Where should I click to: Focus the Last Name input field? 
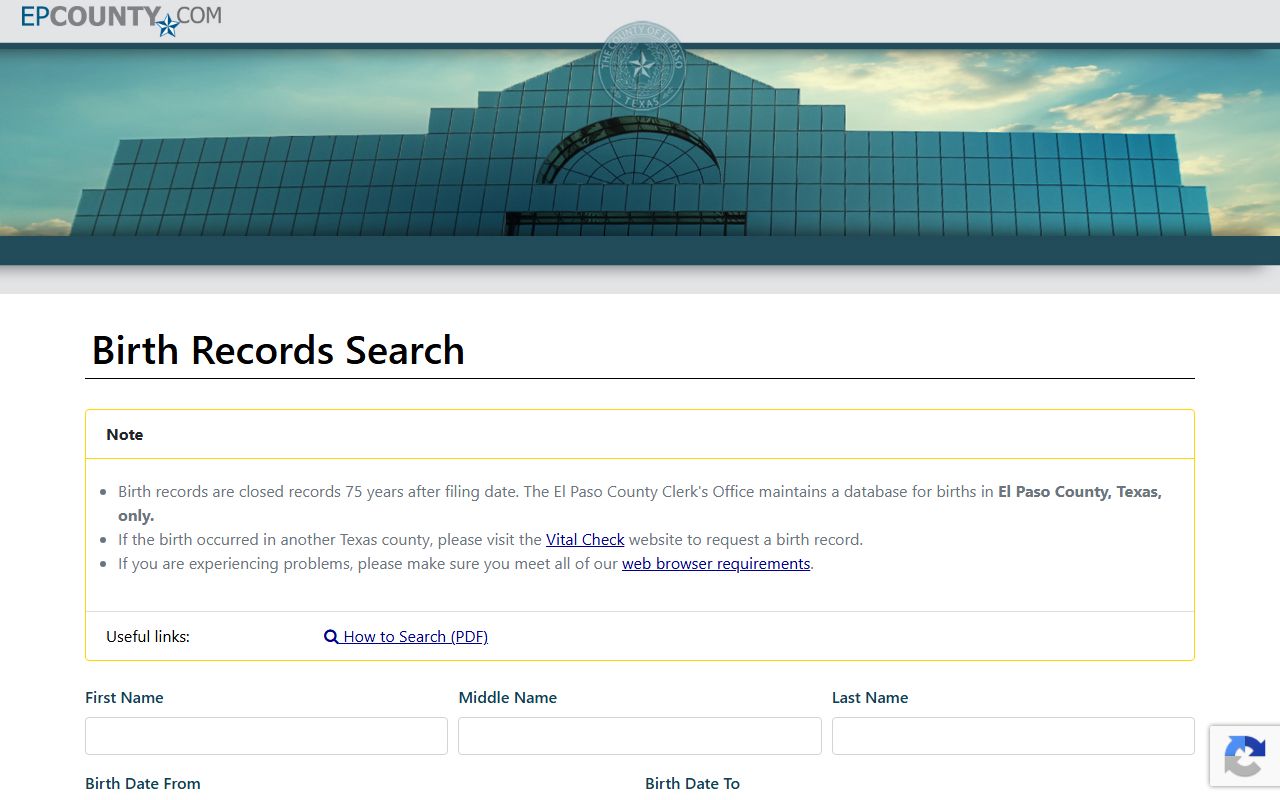(x=1013, y=736)
